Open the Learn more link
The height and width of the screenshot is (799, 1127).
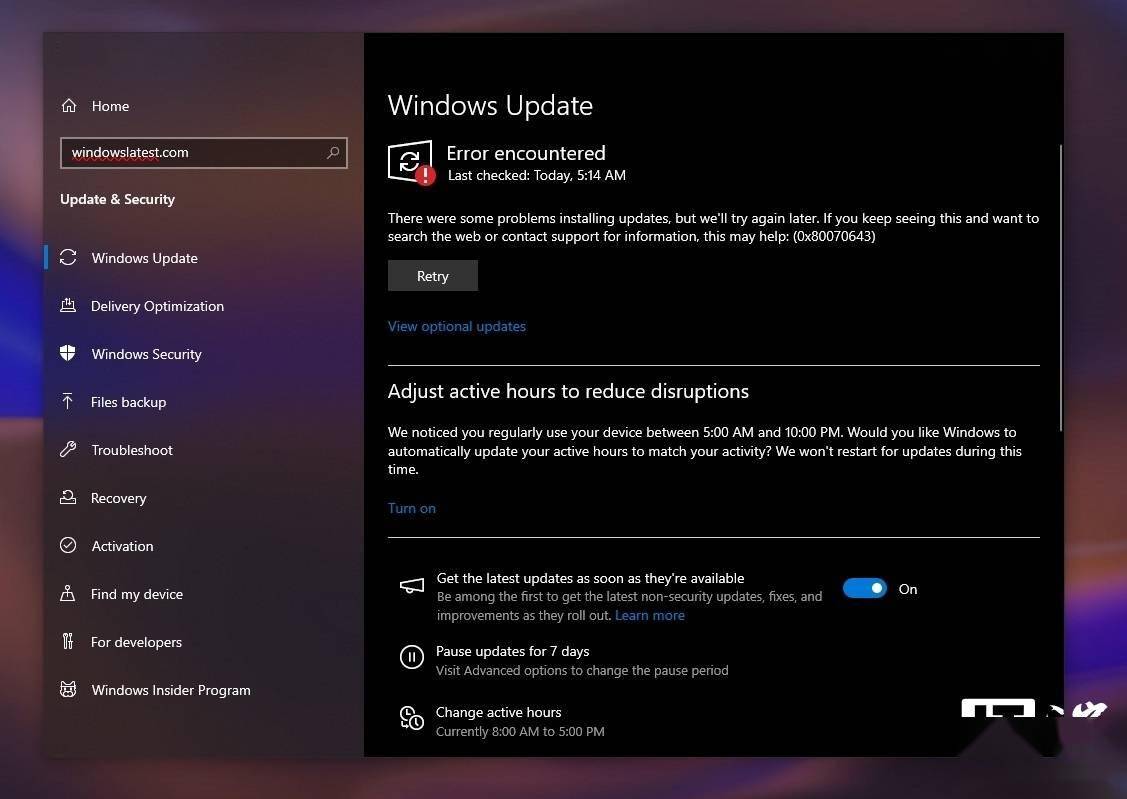click(x=650, y=615)
